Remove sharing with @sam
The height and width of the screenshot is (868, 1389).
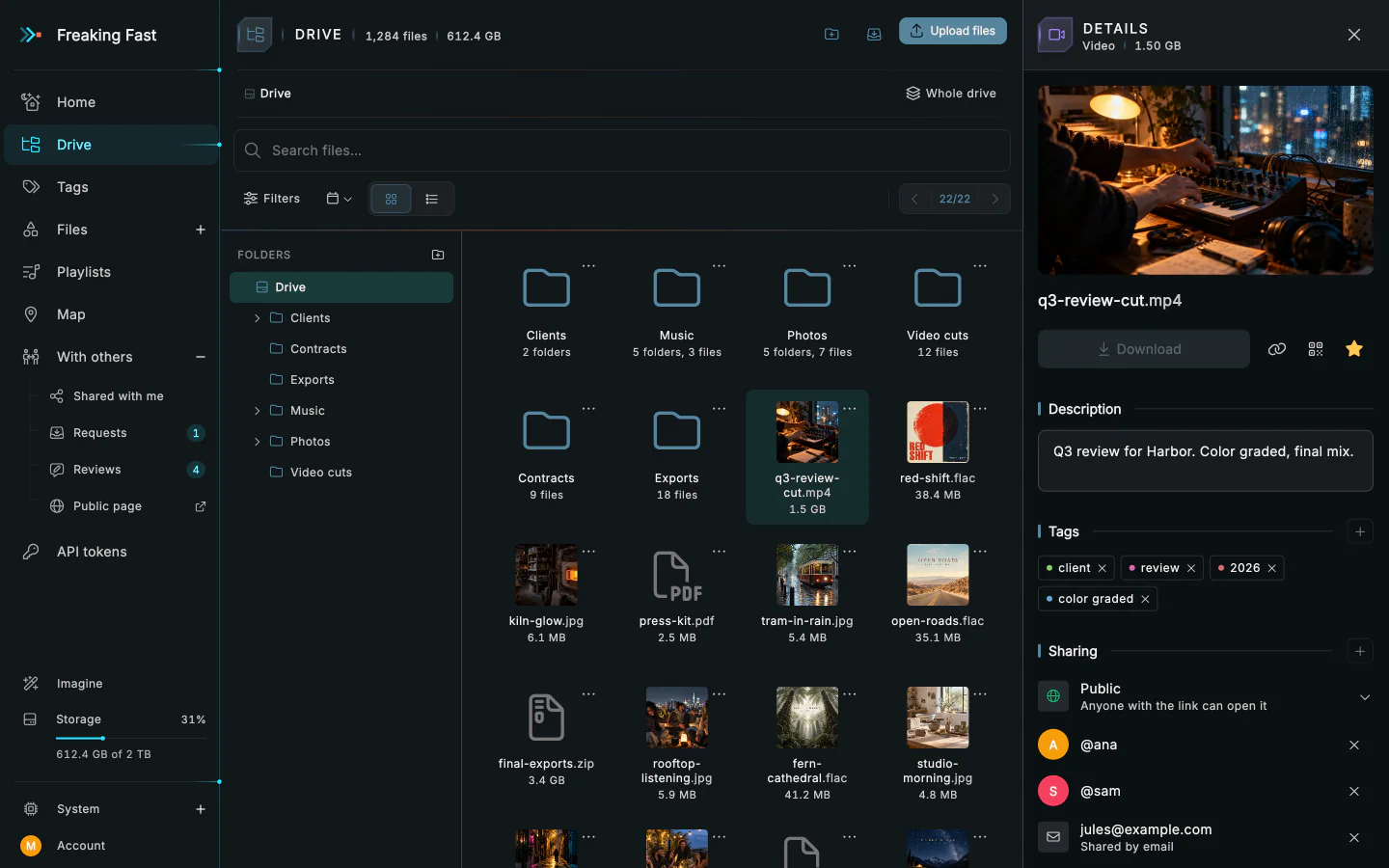coord(1354,792)
